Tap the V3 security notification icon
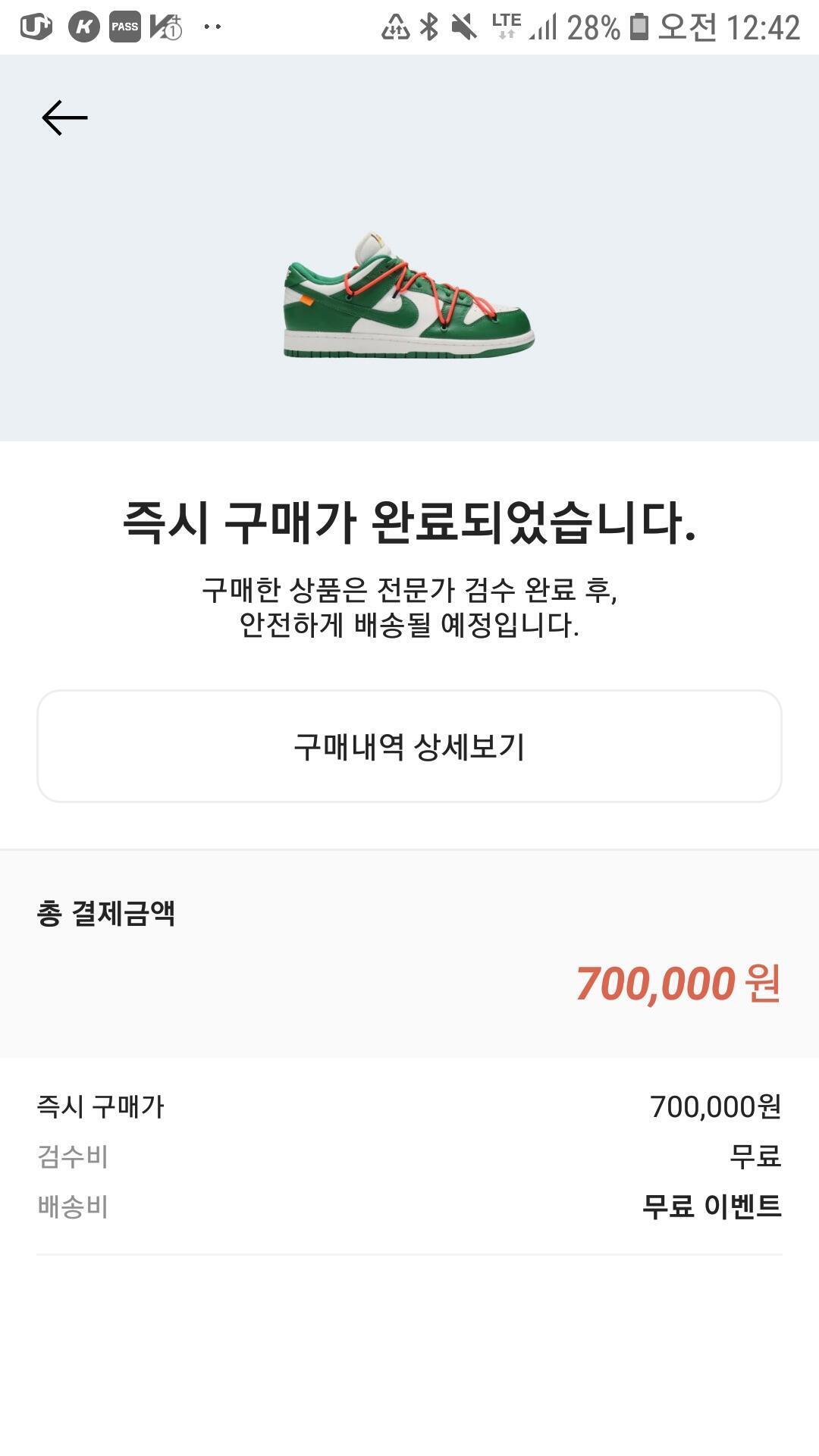Image resolution: width=819 pixels, height=1456 pixels. click(165, 27)
